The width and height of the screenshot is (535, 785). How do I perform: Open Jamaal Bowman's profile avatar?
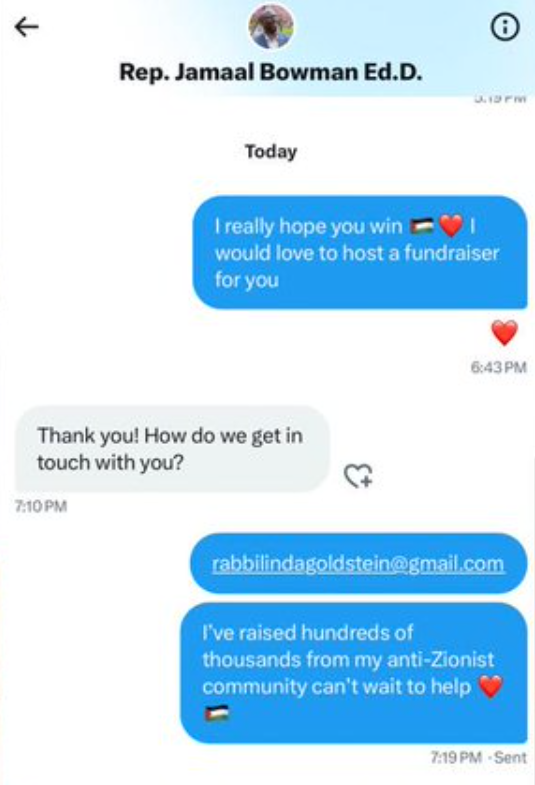[271, 26]
